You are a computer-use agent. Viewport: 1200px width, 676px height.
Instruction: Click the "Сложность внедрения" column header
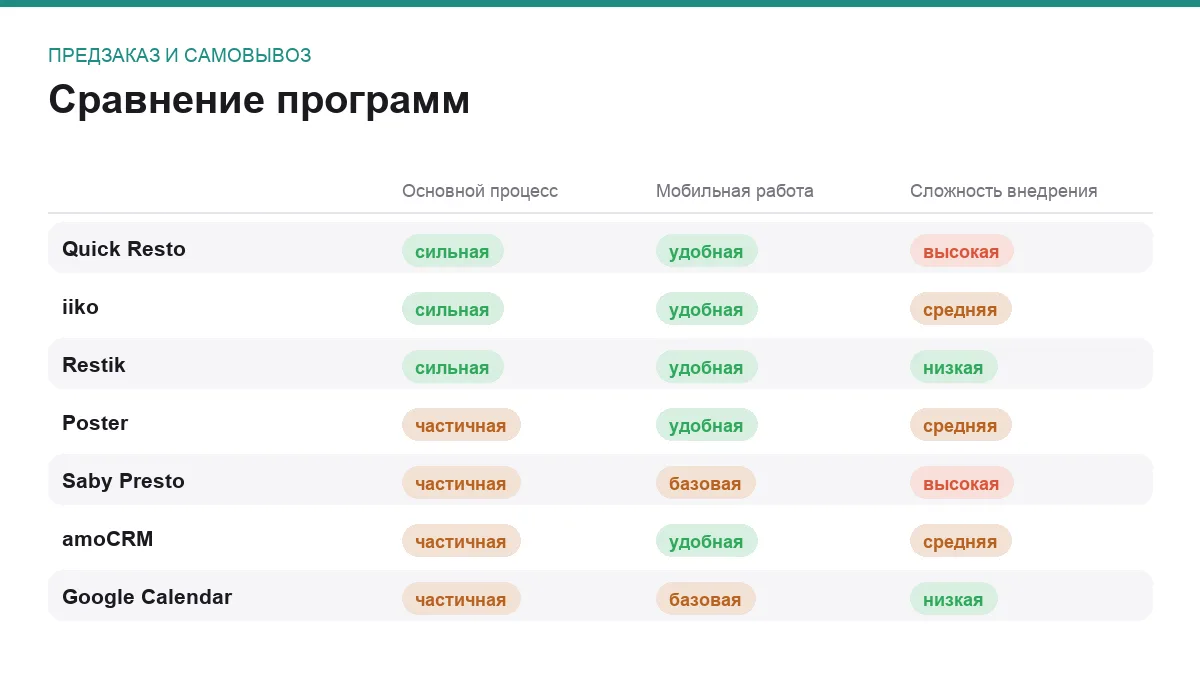pos(1004,191)
